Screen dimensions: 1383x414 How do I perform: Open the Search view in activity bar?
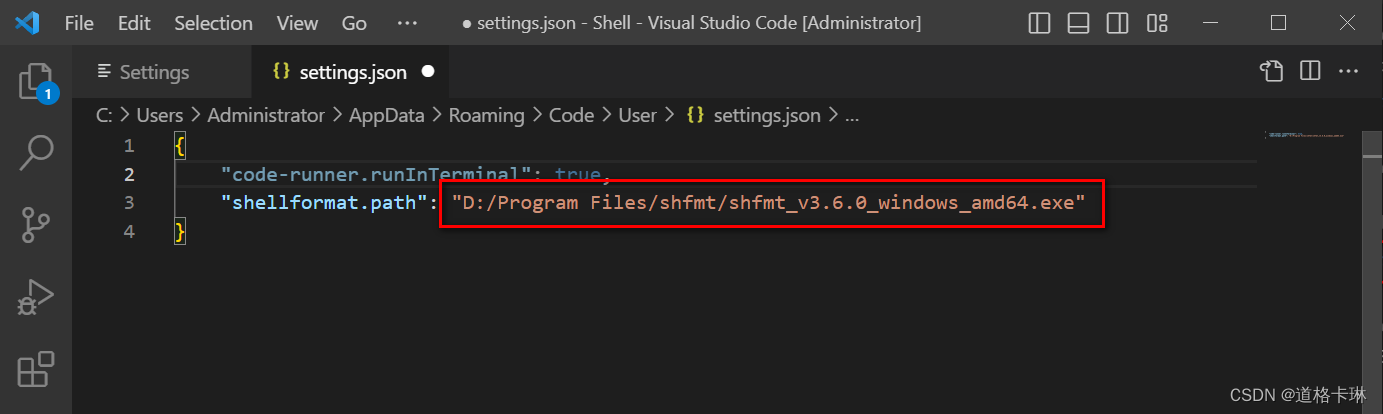click(x=36, y=152)
